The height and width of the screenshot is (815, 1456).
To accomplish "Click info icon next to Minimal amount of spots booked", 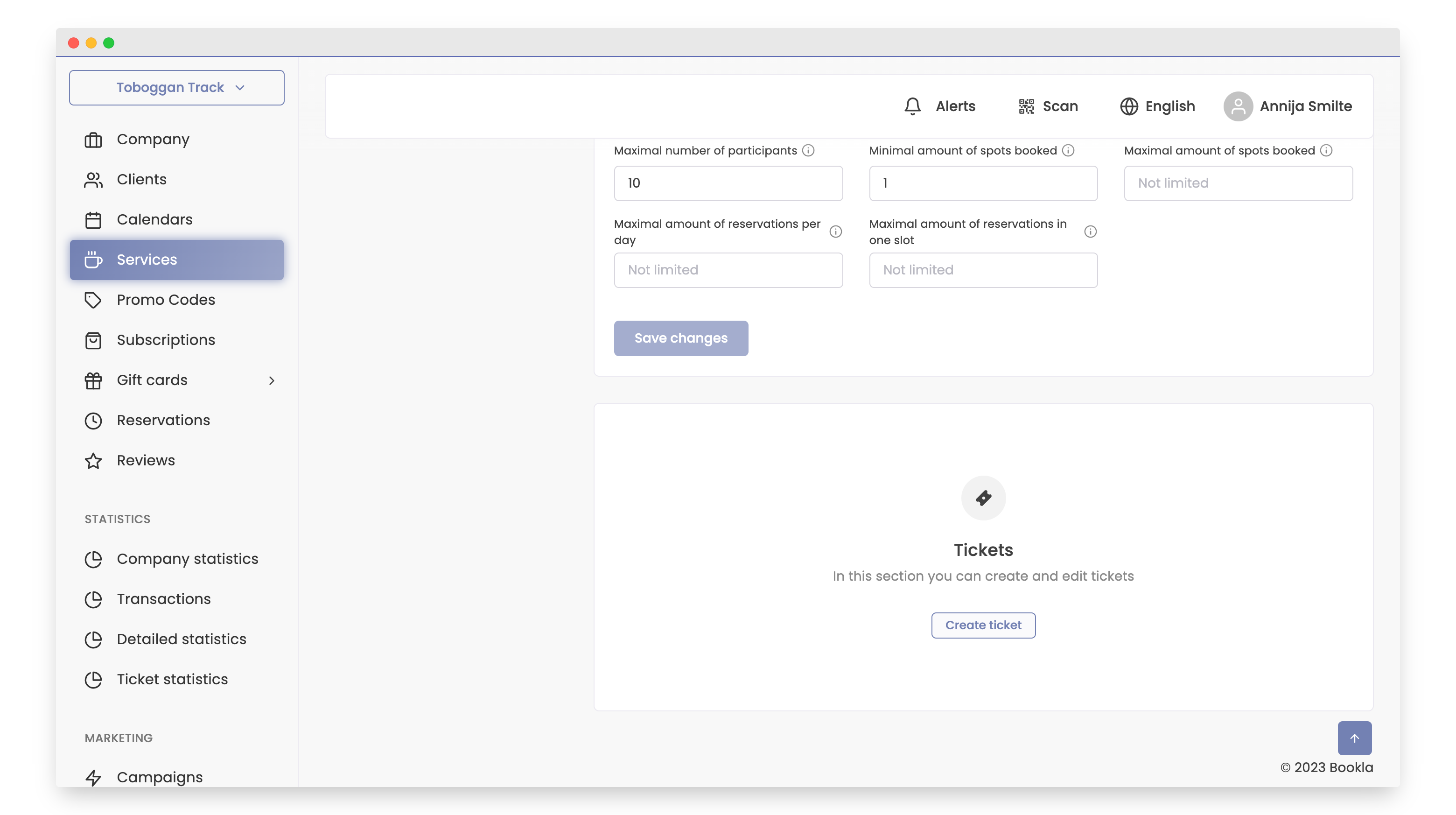I will point(1068,150).
